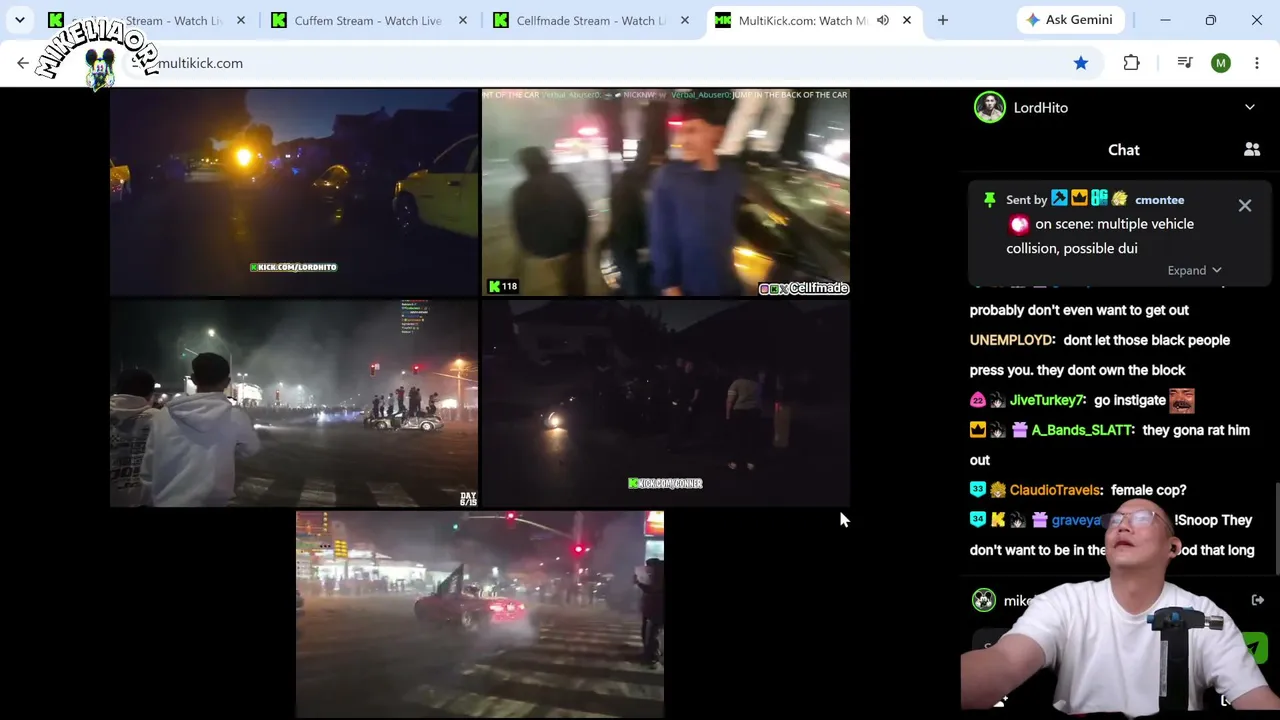Show the chat users list icon

click(1251, 150)
